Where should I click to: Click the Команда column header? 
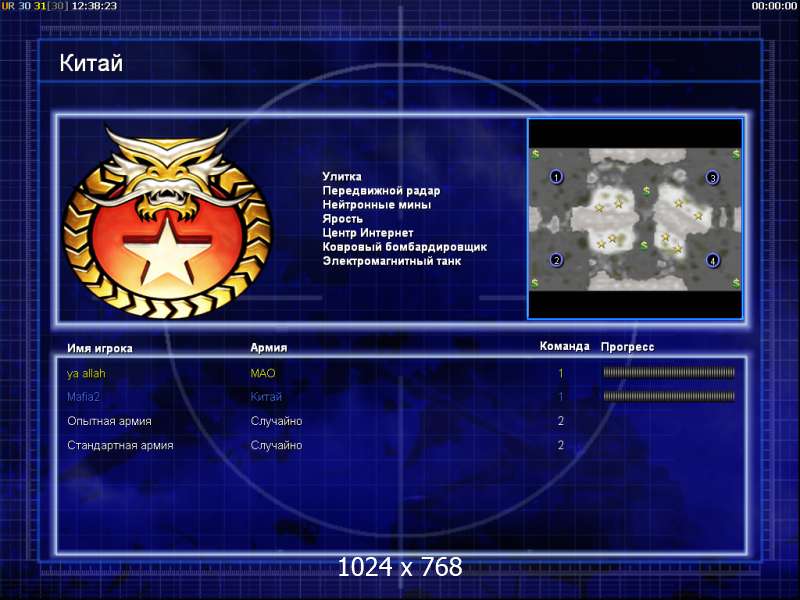564,346
